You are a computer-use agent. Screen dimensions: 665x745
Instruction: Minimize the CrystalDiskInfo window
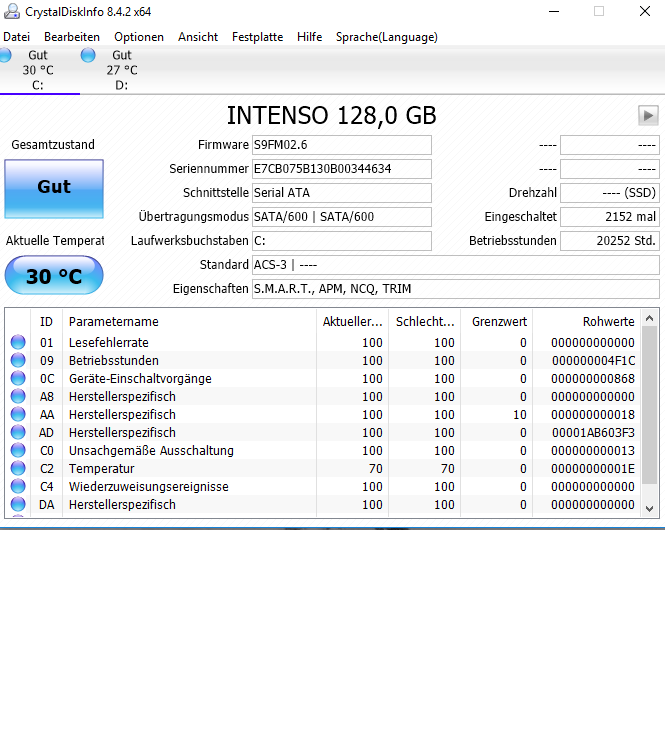pyautogui.click(x=554, y=11)
